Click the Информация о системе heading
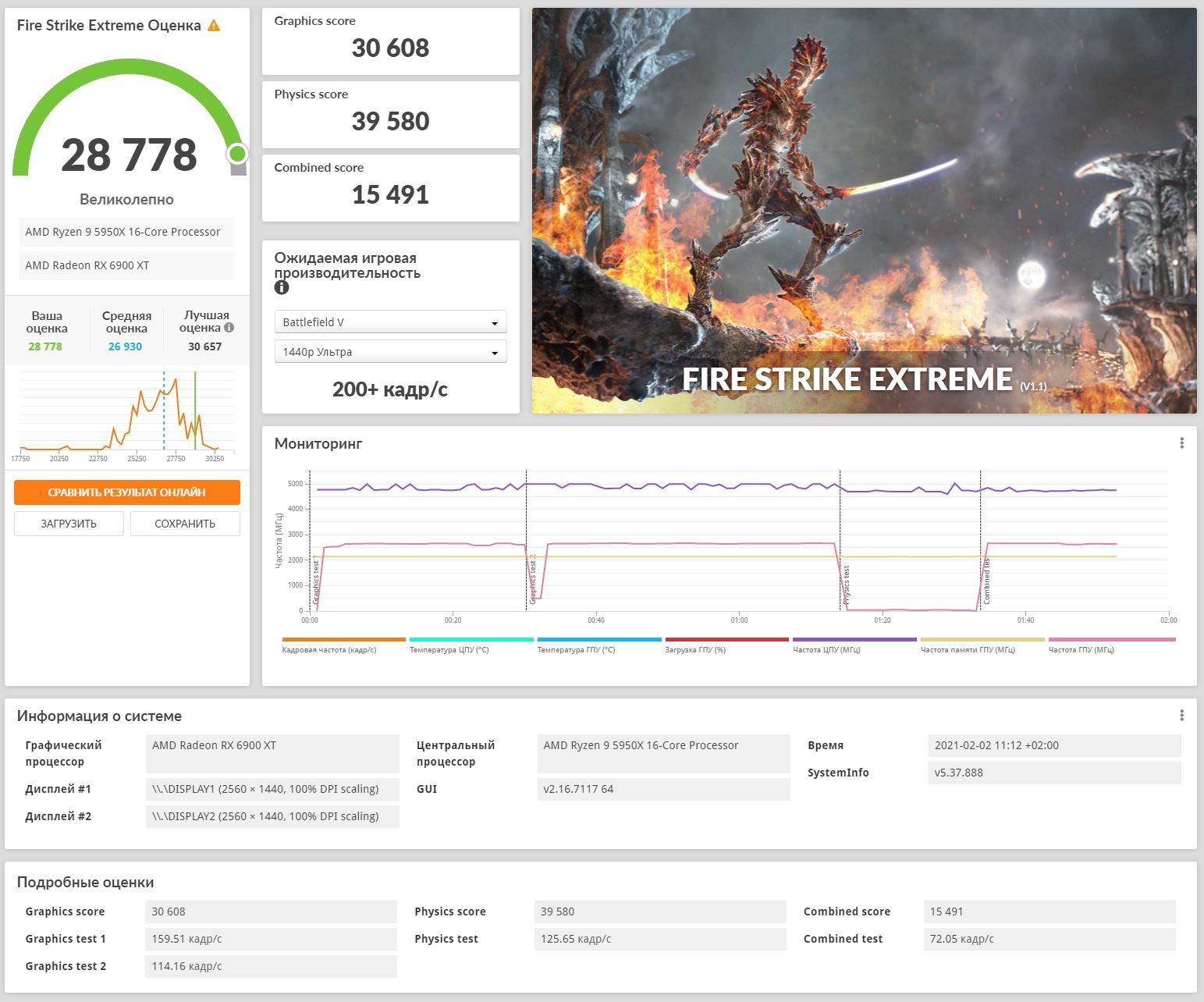Screen dimensions: 1204x1002 click(x=99, y=716)
